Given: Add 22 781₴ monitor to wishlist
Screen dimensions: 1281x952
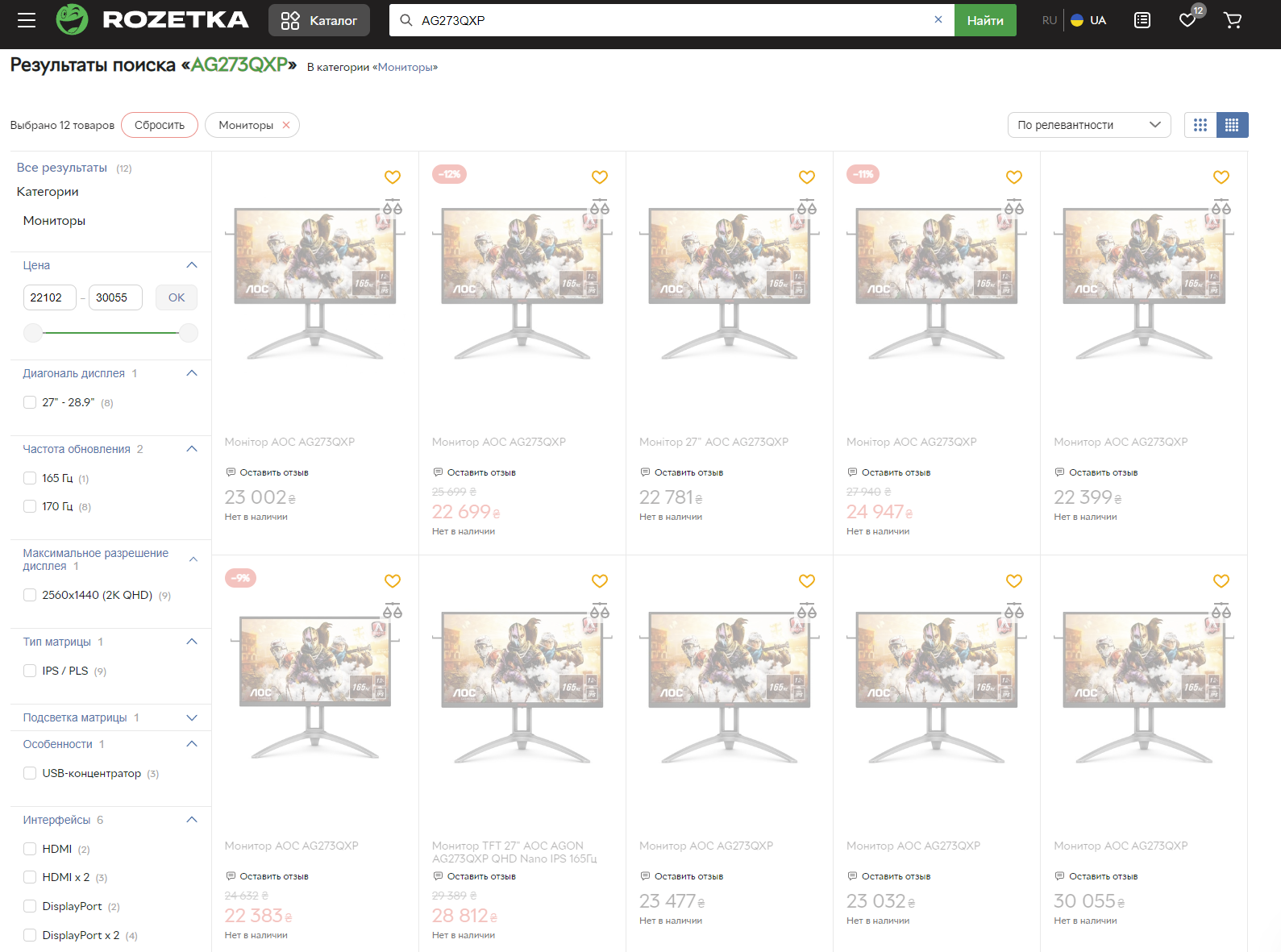Looking at the screenshot, I should point(807,177).
